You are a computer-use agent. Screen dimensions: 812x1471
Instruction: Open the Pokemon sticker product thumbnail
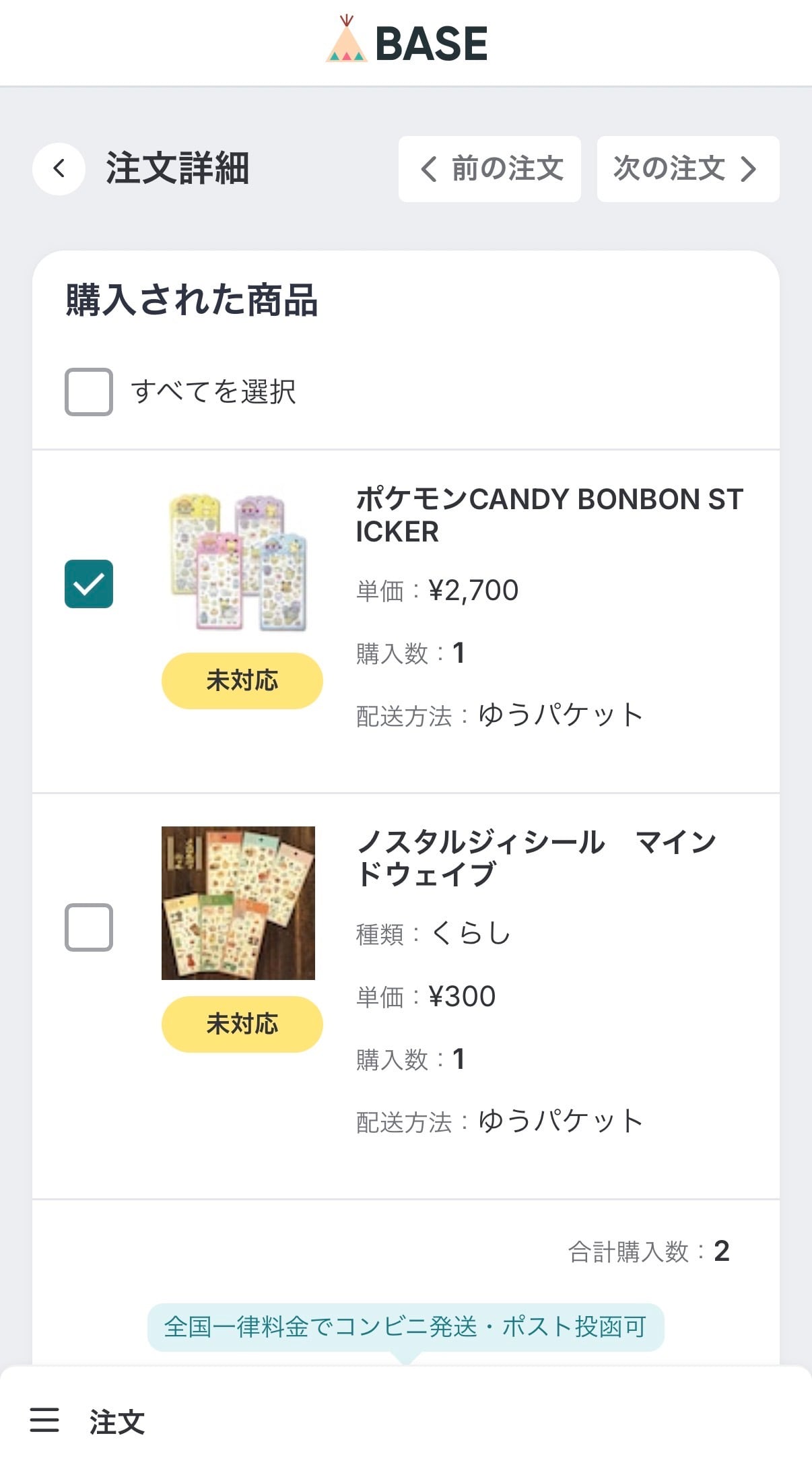(238, 562)
